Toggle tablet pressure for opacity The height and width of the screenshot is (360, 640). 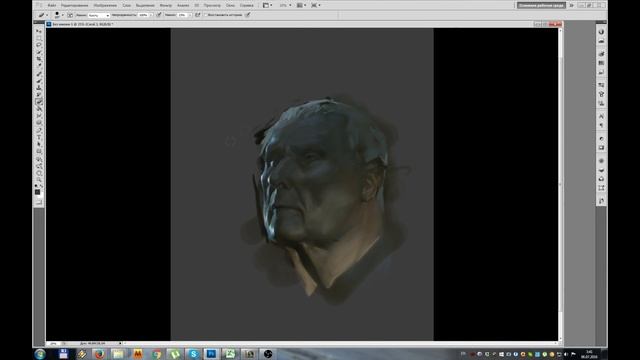click(x=159, y=15)
